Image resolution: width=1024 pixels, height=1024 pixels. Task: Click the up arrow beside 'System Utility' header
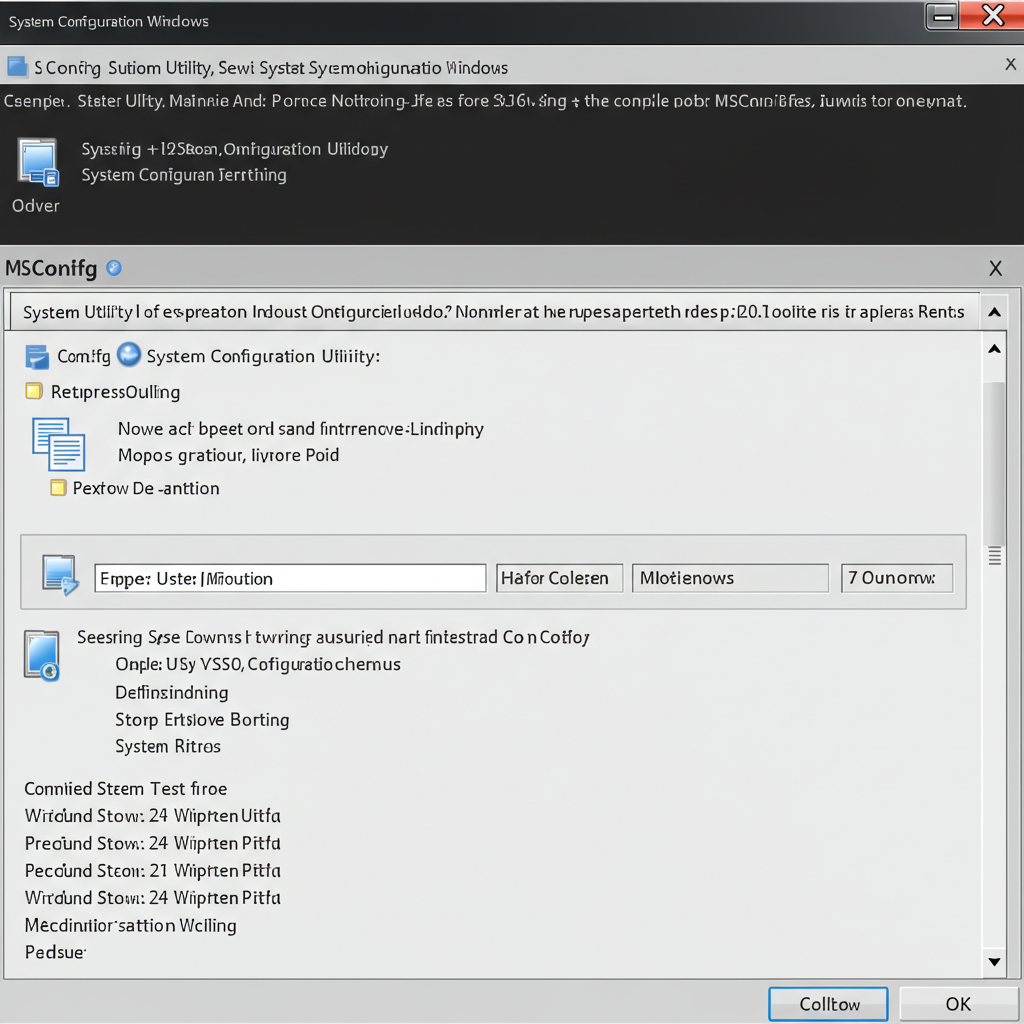tap(995, 312)
